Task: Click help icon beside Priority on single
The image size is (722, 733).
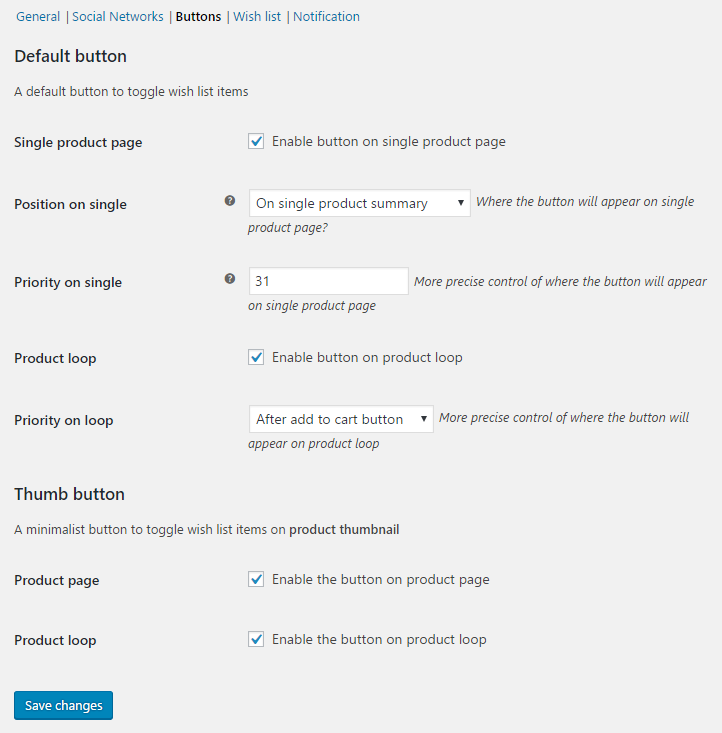Action: (x=230, y=279)
